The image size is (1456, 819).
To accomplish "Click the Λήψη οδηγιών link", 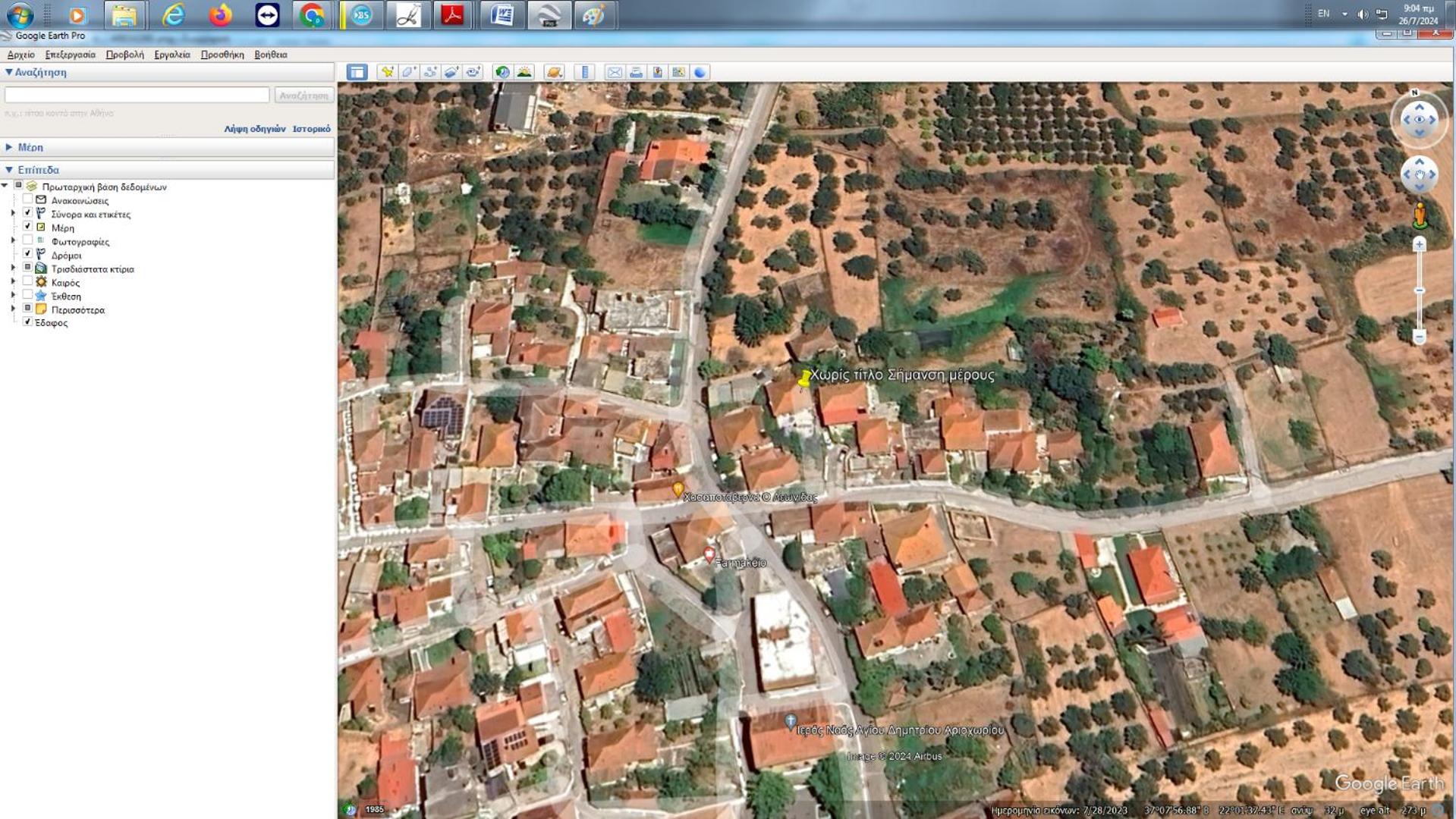I will (254, 129).
